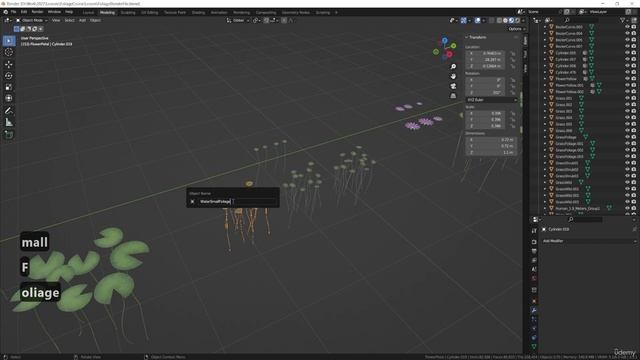Open the Global transform orientation dropdown
The width and height of the screenshot is (640, 360).
click(x=238, y=20)
